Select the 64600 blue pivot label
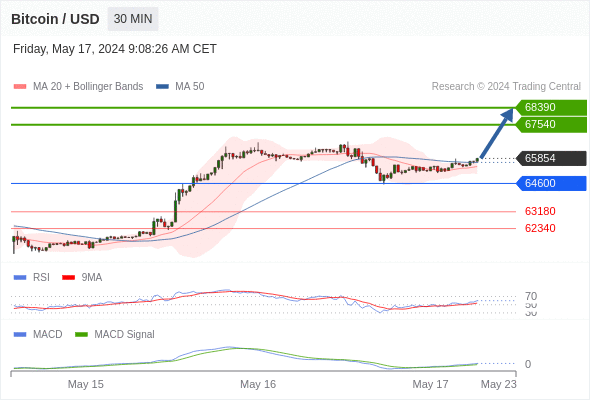 click(551, 183)
